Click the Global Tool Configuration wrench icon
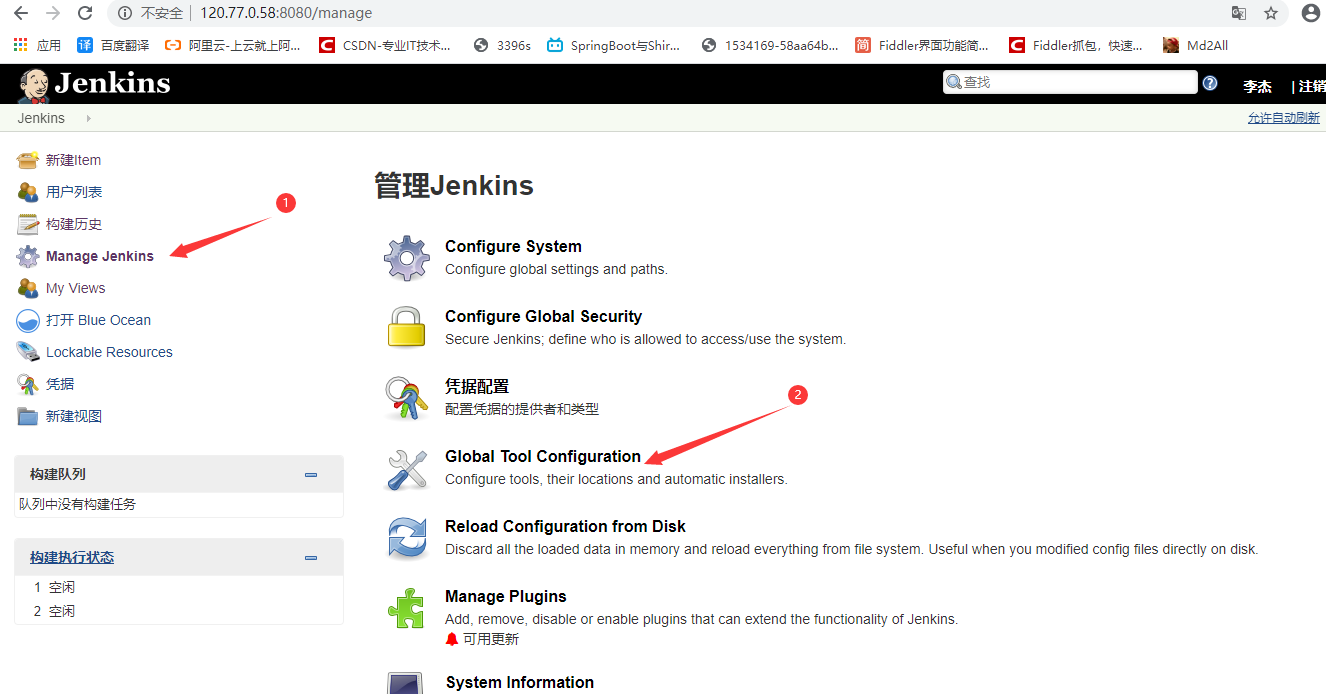 coord(407,468)
